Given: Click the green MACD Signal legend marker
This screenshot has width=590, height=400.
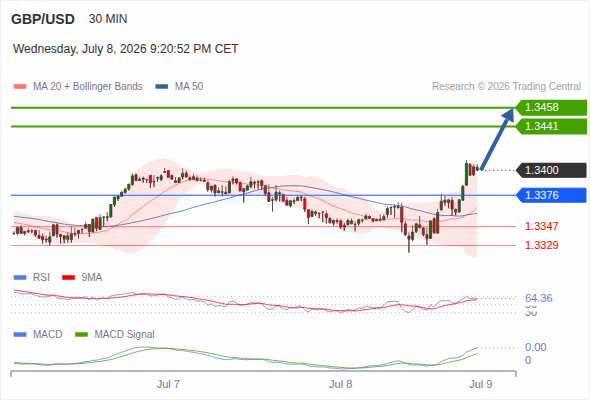Looking at the screenshot, I should (81, 334).
